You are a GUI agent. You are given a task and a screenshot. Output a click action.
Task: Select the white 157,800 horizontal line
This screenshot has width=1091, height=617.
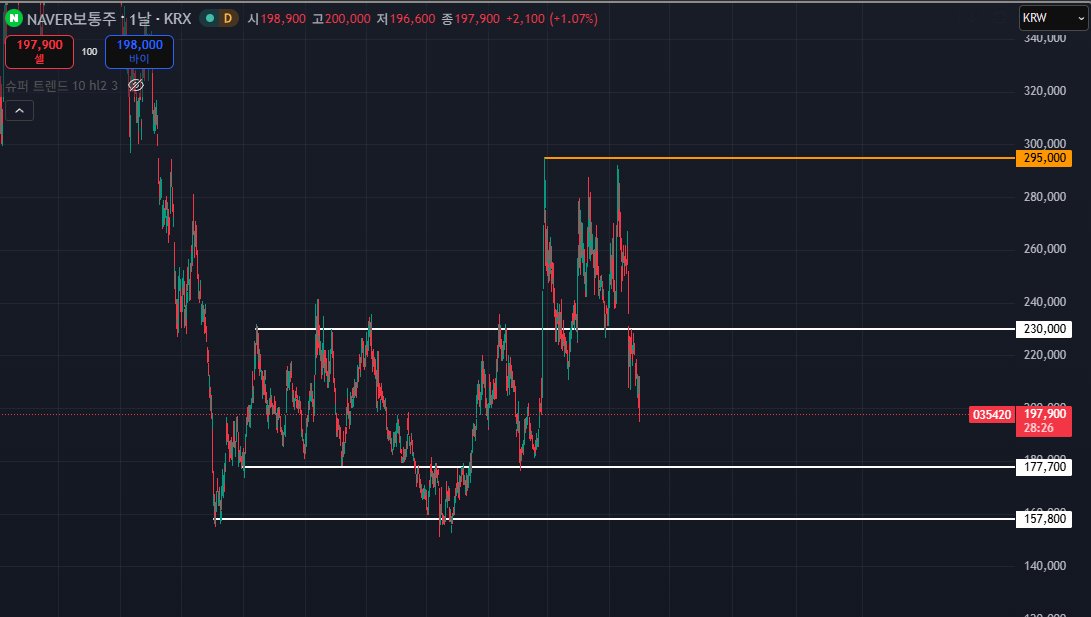[614, 518]
